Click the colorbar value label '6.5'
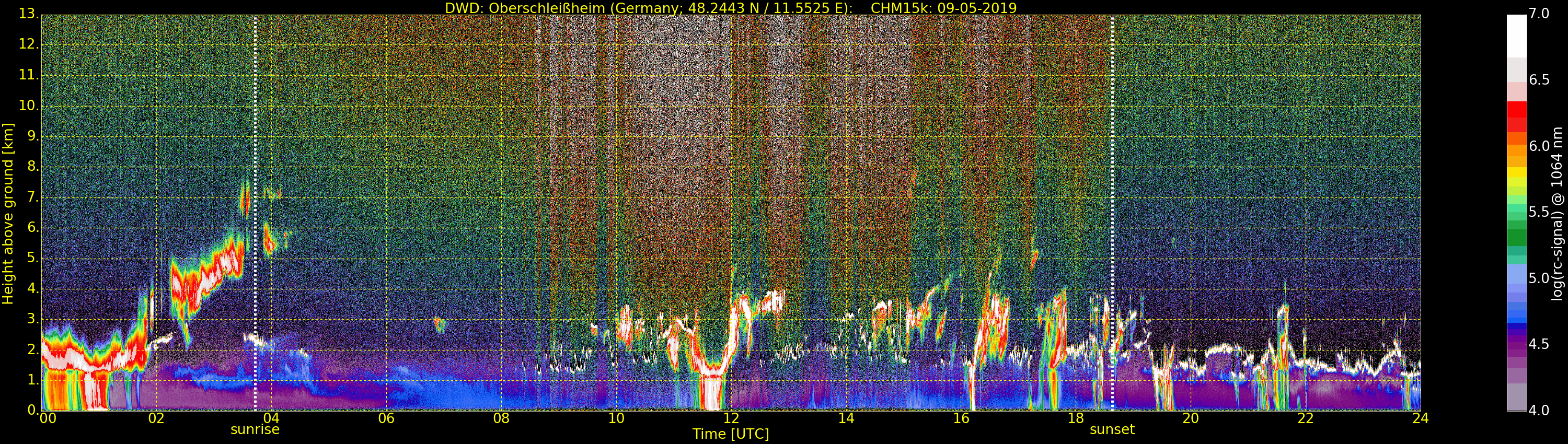This screenshot has width=1568, height=444. (1539, 80)
